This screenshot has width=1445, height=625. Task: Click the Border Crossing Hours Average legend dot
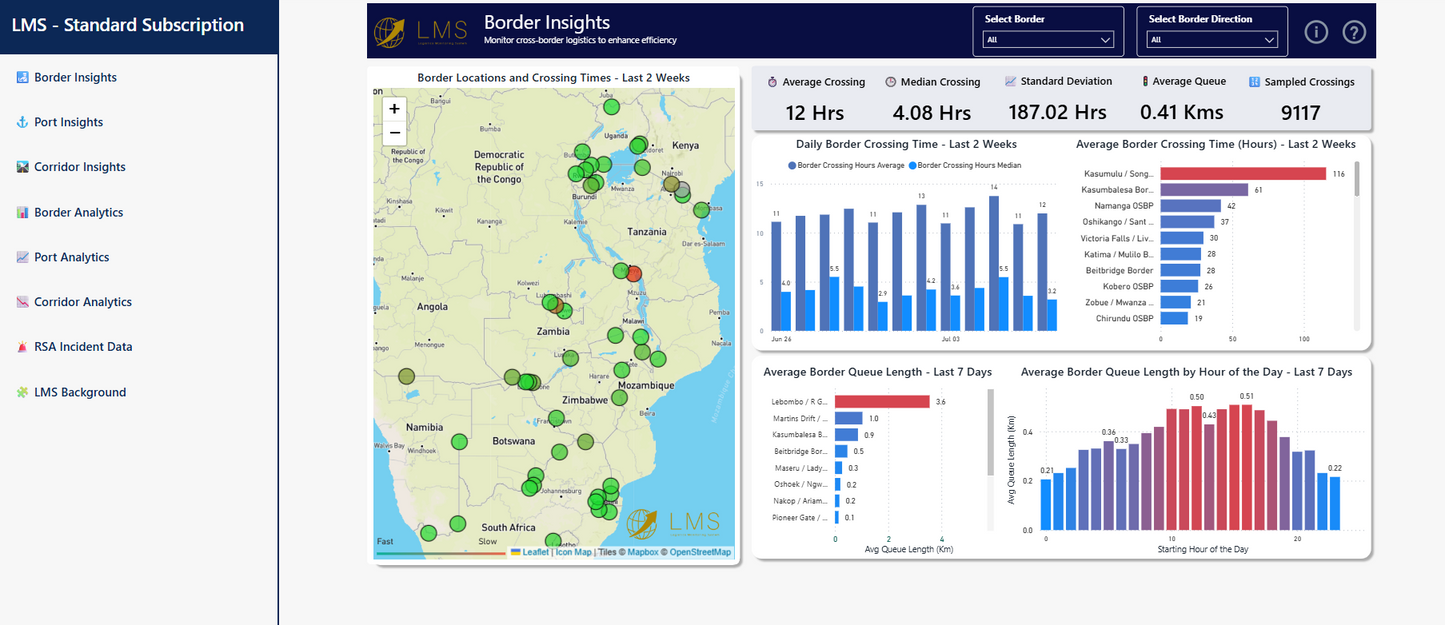pyautogui.click(x=793, y=165)
